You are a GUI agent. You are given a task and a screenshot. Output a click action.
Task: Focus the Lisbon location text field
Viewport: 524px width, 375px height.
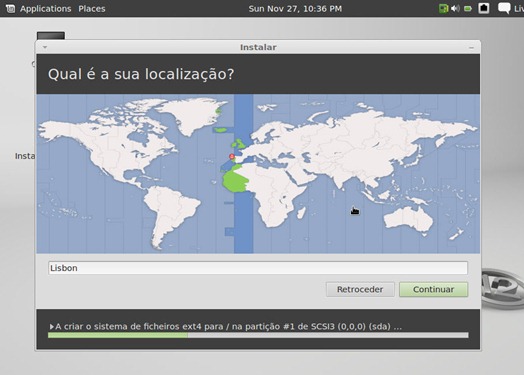coord(258,268)
